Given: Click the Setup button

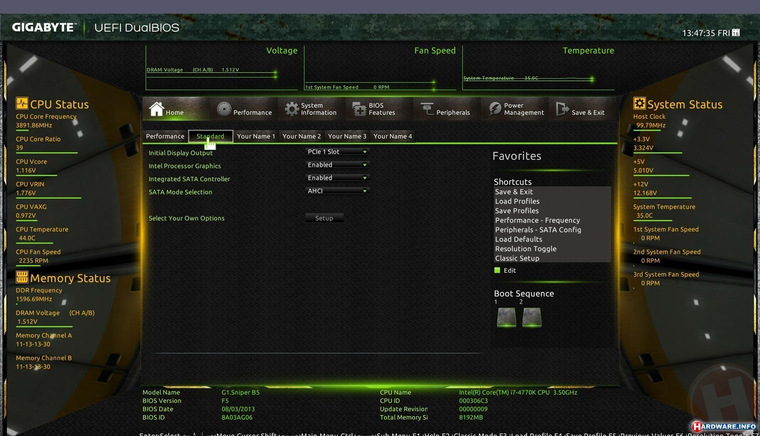Looking at the screenshot, I should pyautogui.click(x=324, y=218).
